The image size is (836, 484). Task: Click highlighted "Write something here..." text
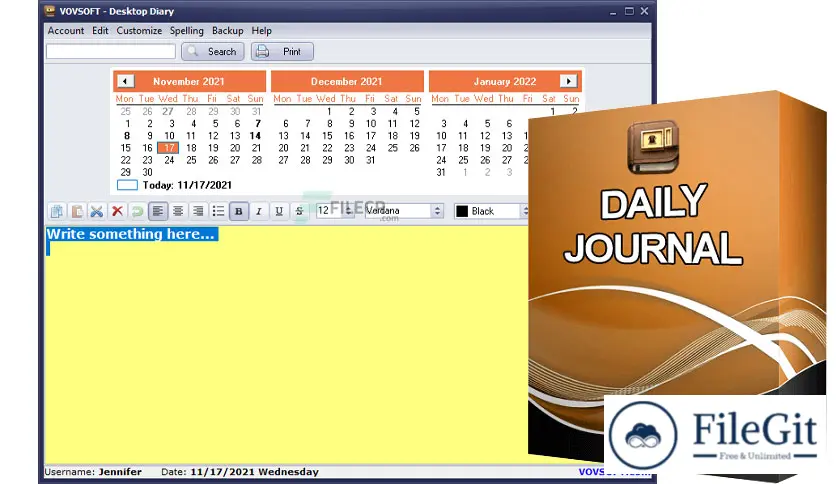point(131,234)
